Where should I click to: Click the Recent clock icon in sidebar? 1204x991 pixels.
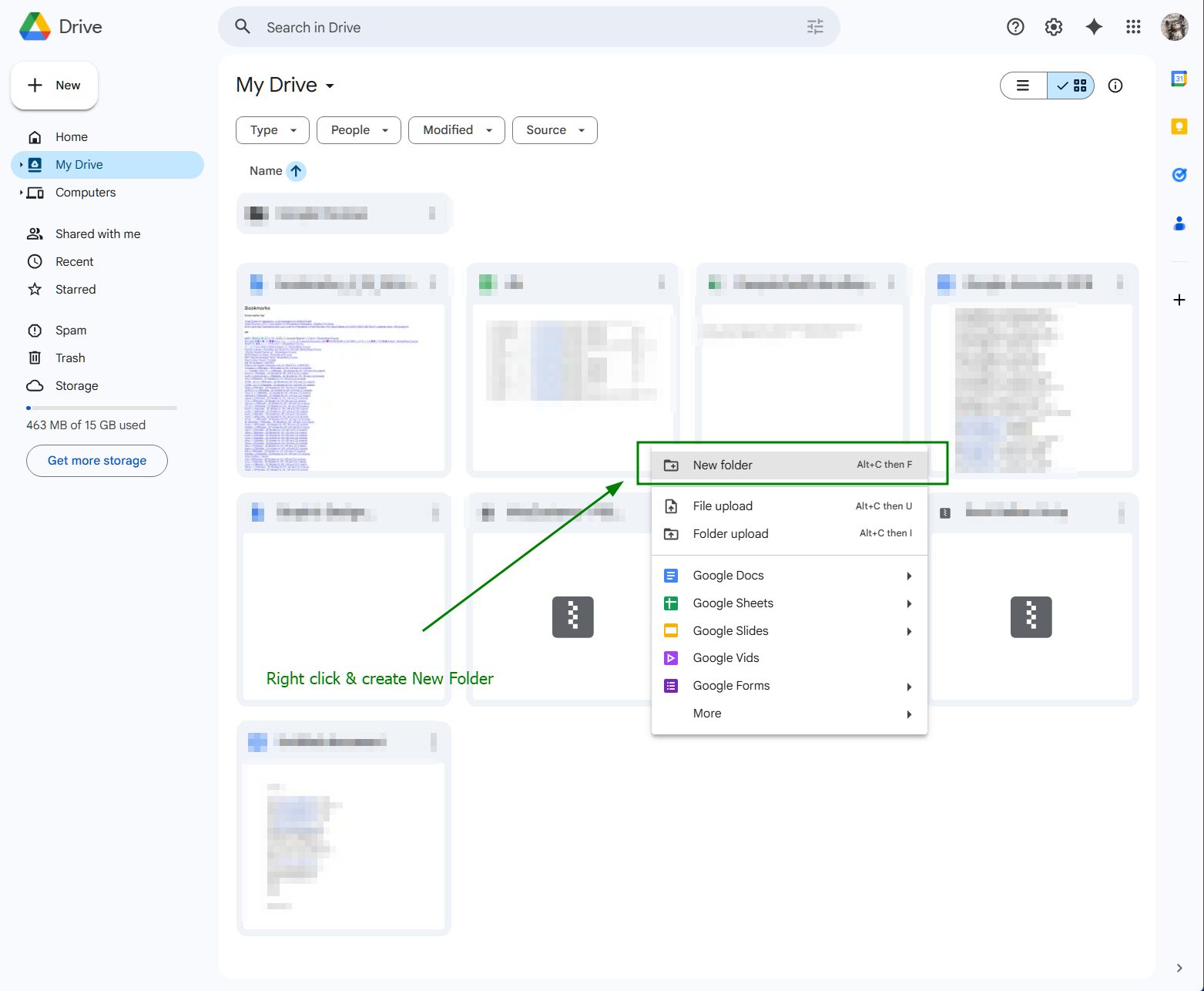[x=35, y=262]
